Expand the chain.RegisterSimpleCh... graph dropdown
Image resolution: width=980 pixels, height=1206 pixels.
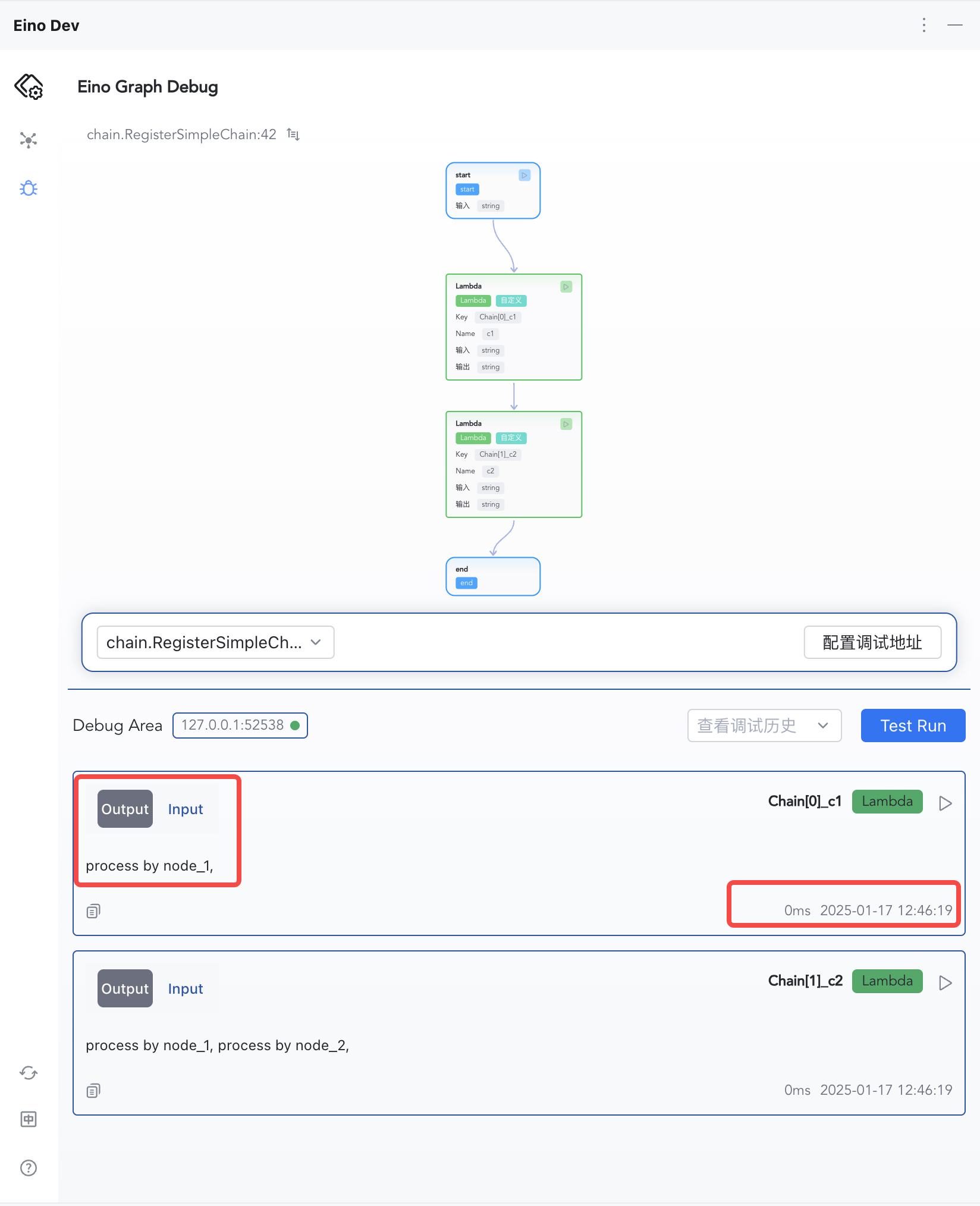click(x=215, y=642)
